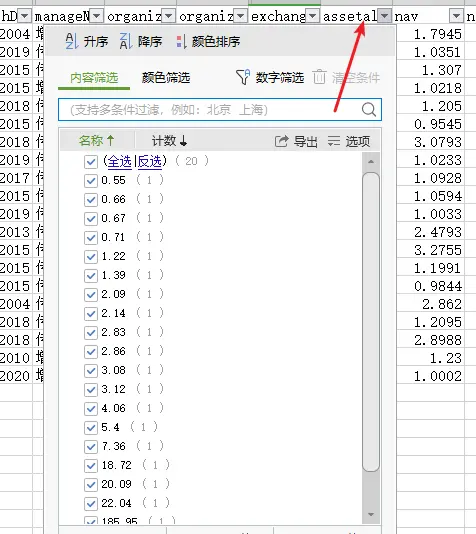Click the search magnifier icon

369,110
